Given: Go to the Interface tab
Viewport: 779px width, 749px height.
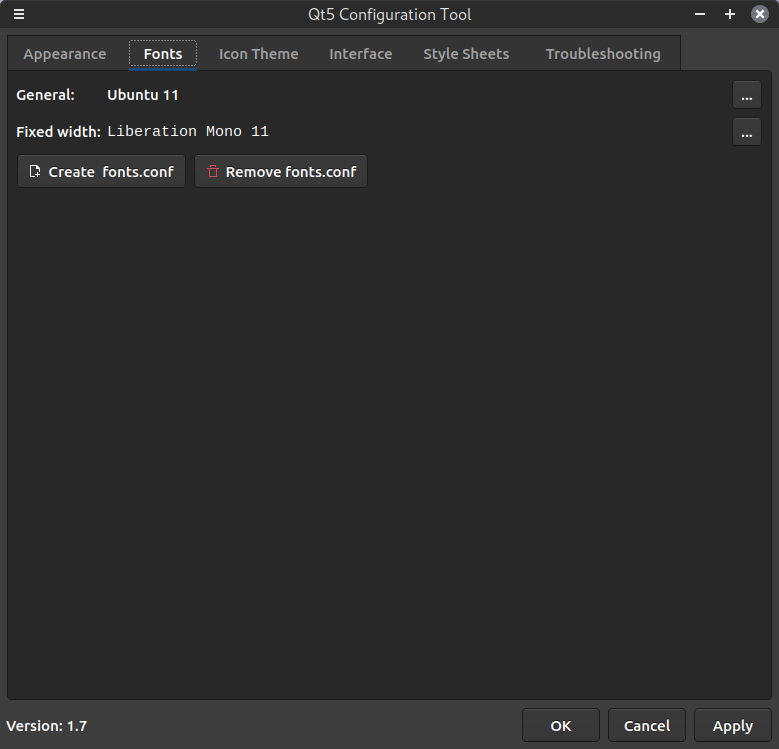Looking at the screenshot, I should coord(360,54).
